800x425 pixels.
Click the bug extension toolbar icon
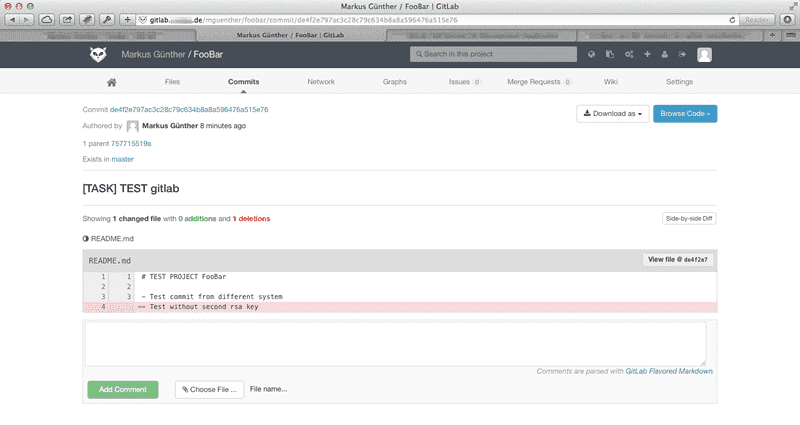point(87,20)
